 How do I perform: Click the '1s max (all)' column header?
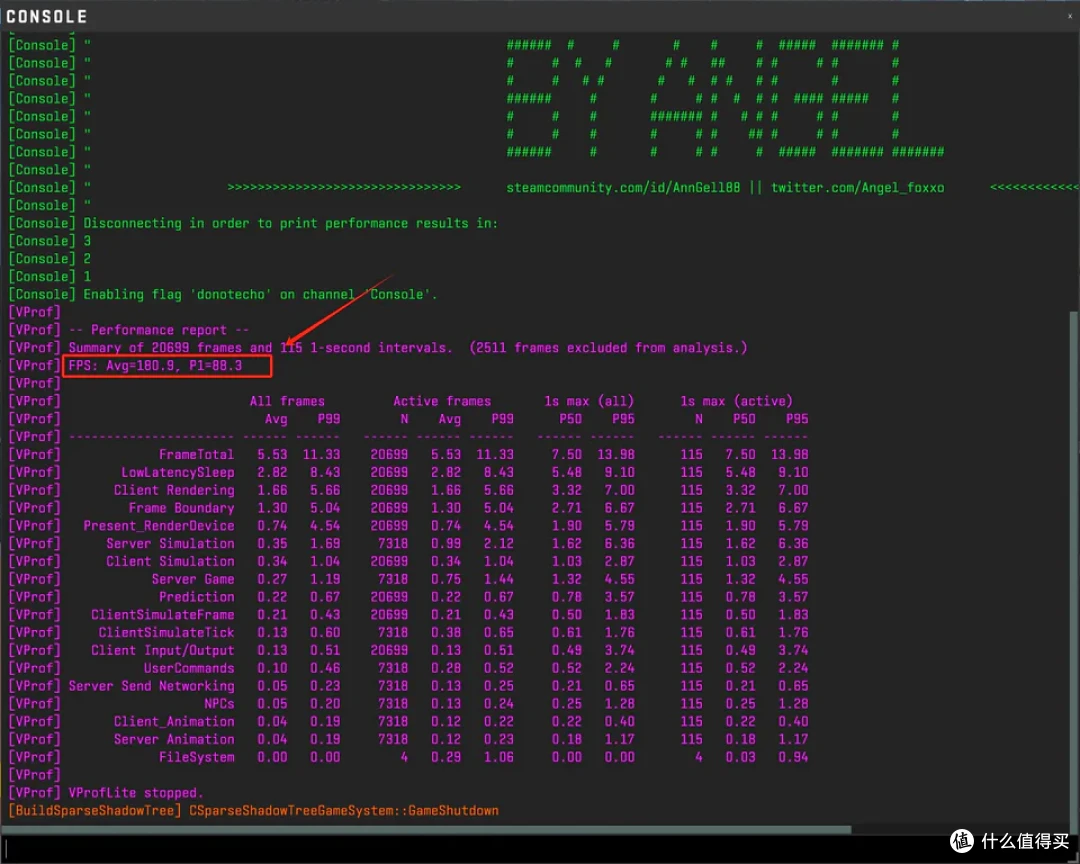[589, 402]
